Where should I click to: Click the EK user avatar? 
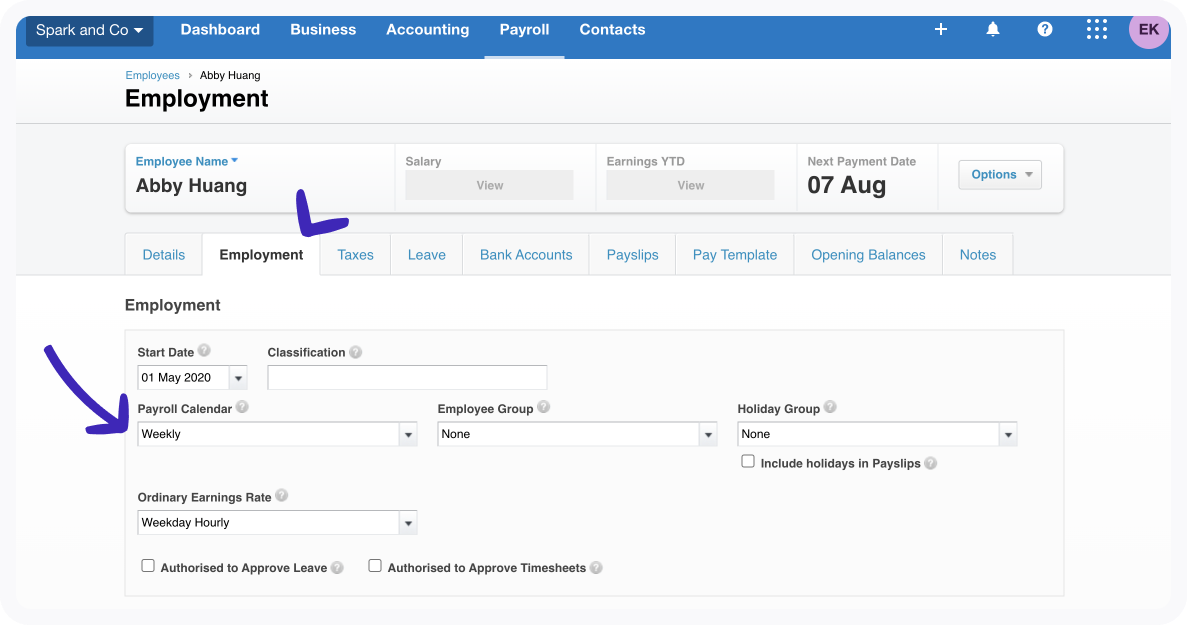pyautogui.click(x=1148, y=30)
